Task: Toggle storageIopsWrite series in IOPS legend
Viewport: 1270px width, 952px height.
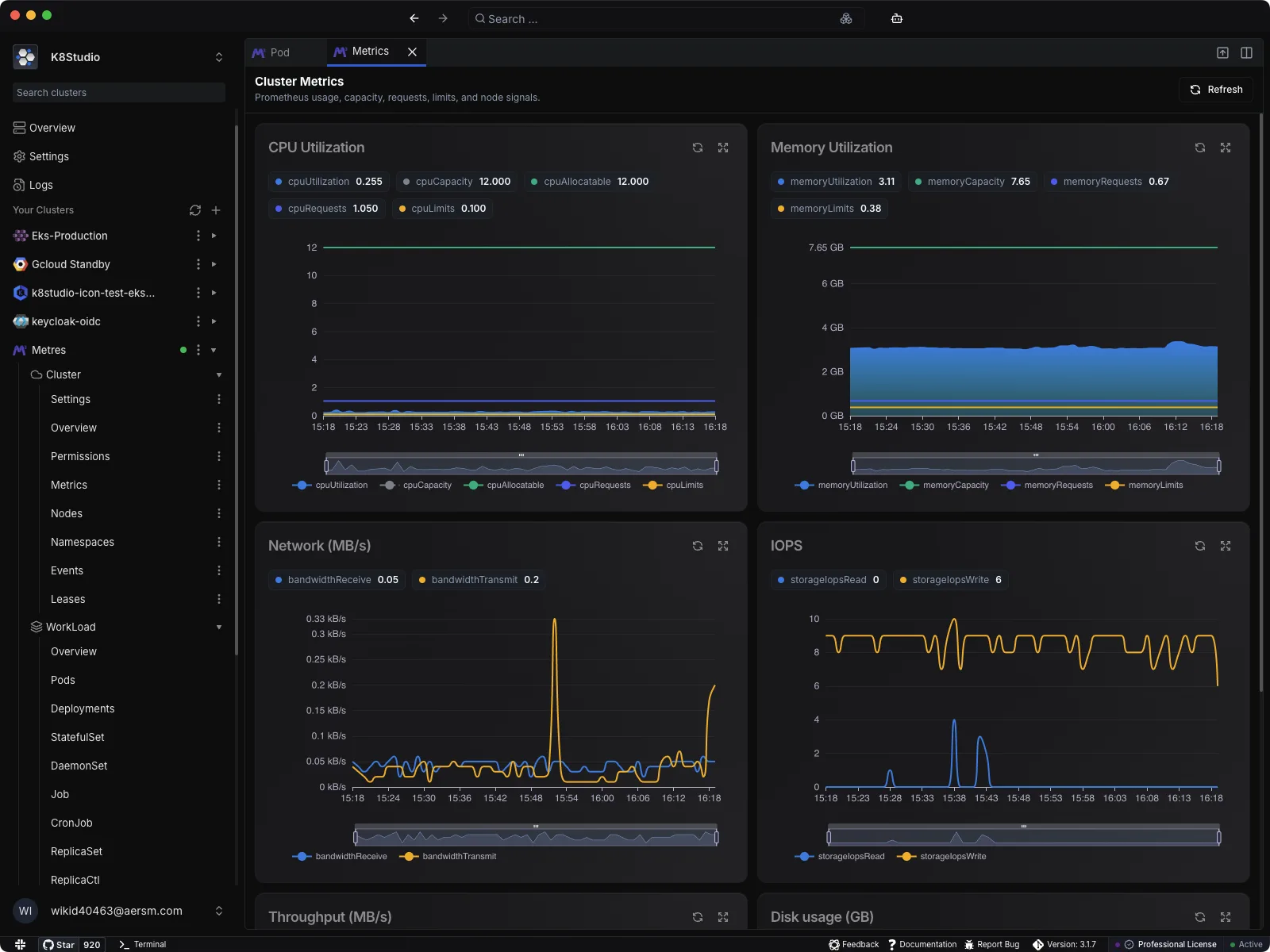Action: point(941,857)
